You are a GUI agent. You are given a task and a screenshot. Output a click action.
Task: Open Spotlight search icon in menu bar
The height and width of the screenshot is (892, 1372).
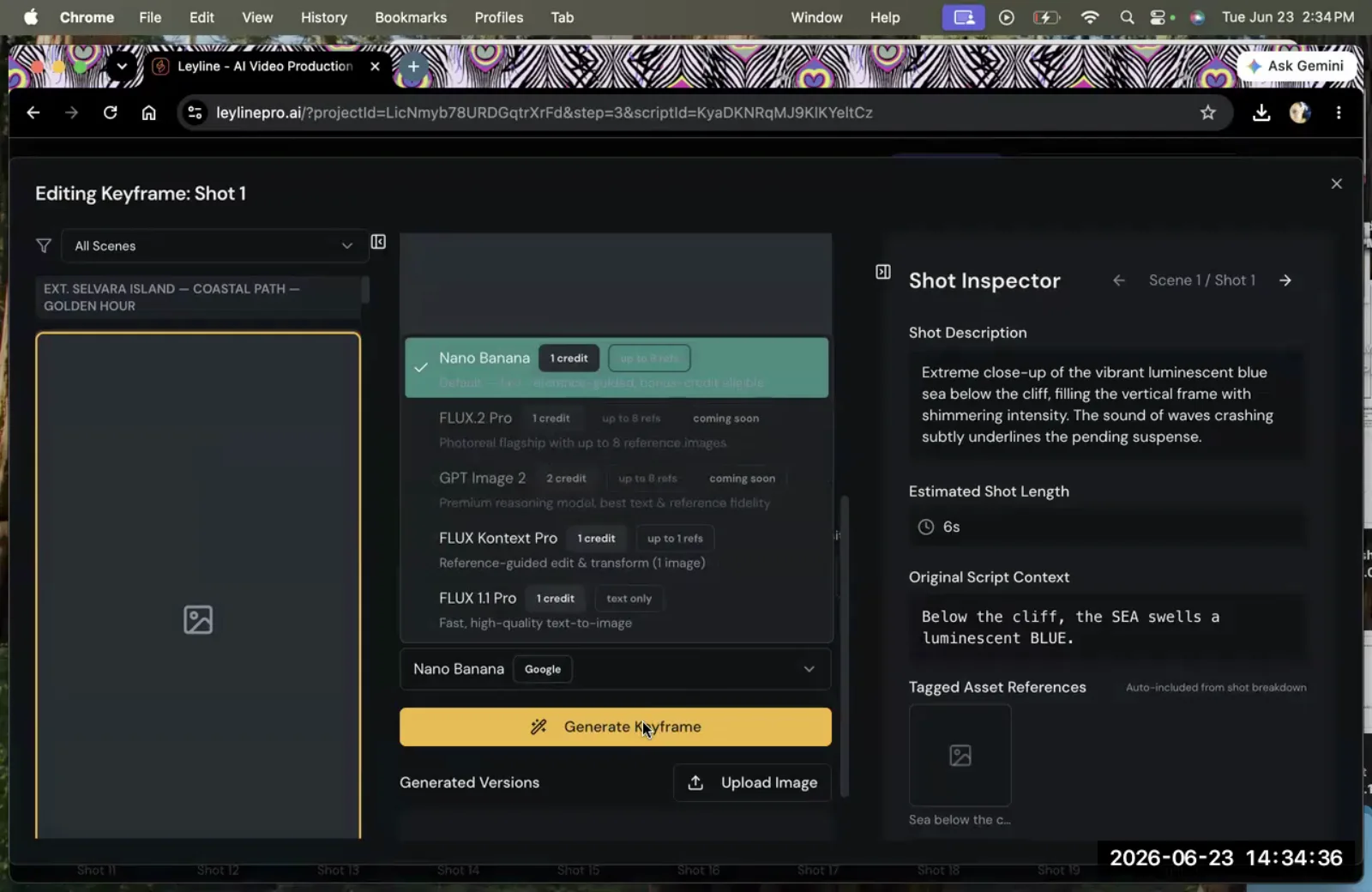(x=1127, y=17)
